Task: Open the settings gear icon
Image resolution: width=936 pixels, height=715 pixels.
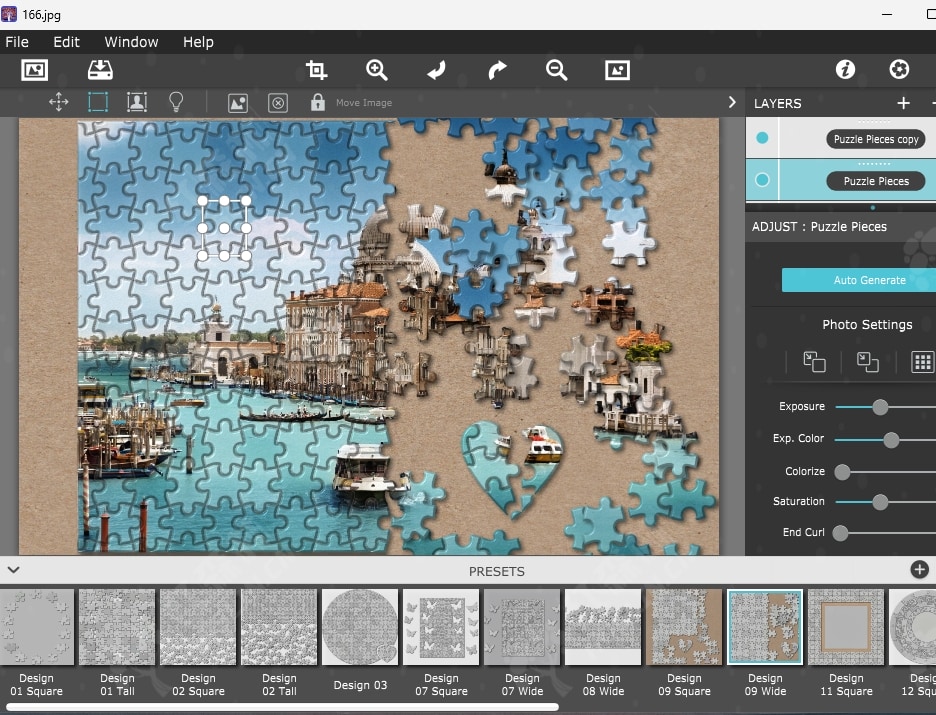Action: tap(899, 69)
